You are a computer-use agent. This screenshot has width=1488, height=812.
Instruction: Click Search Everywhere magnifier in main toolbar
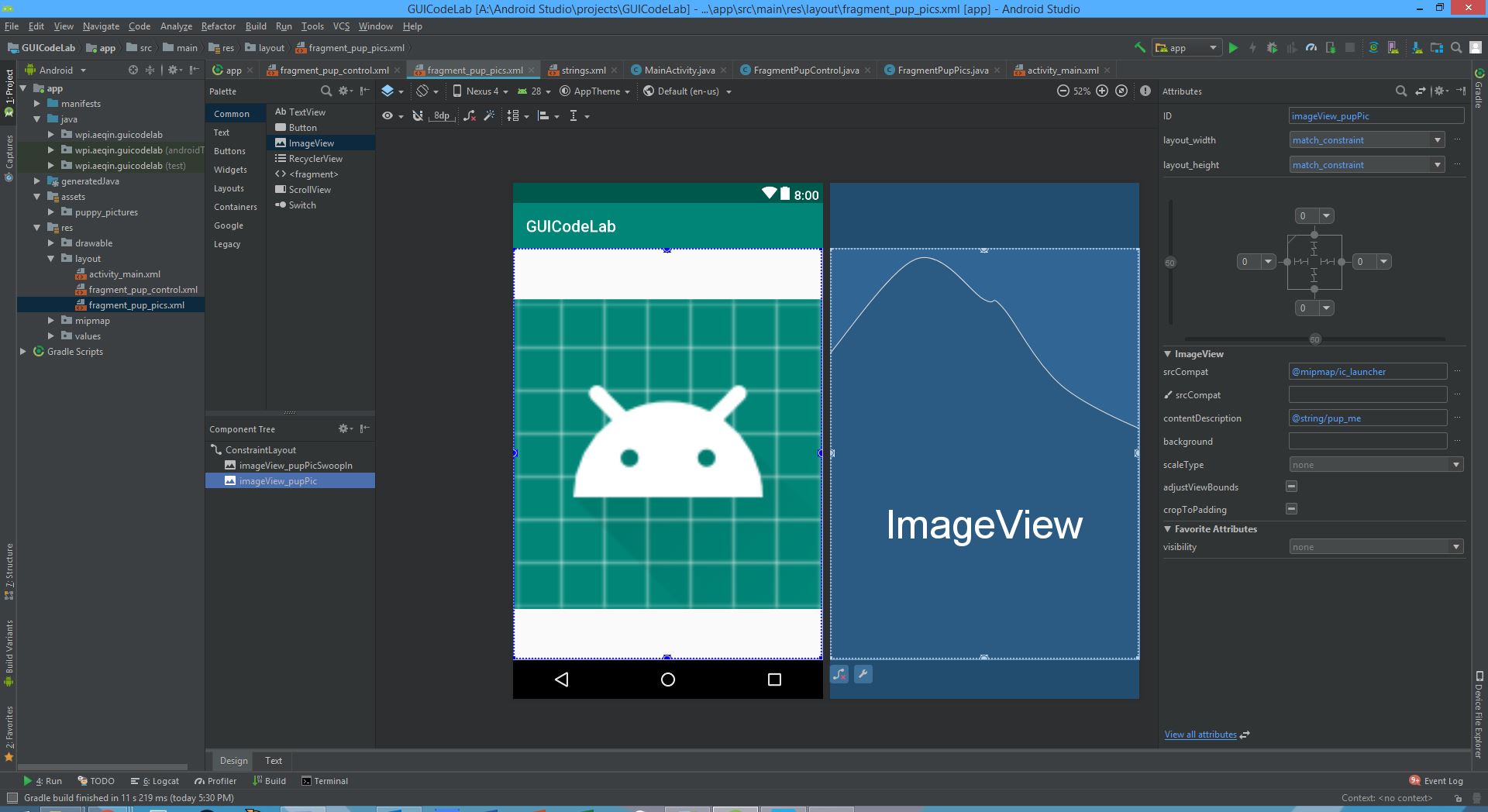click(x=1456, y=47)
